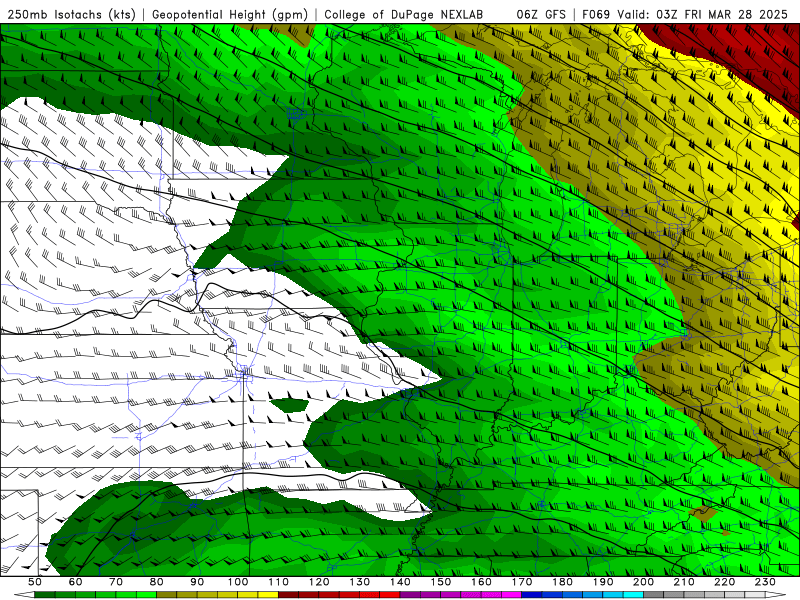Viewport: 800px width, 600px height.
Task: Click the 90 knot scale label
Action: pos(197,582)
